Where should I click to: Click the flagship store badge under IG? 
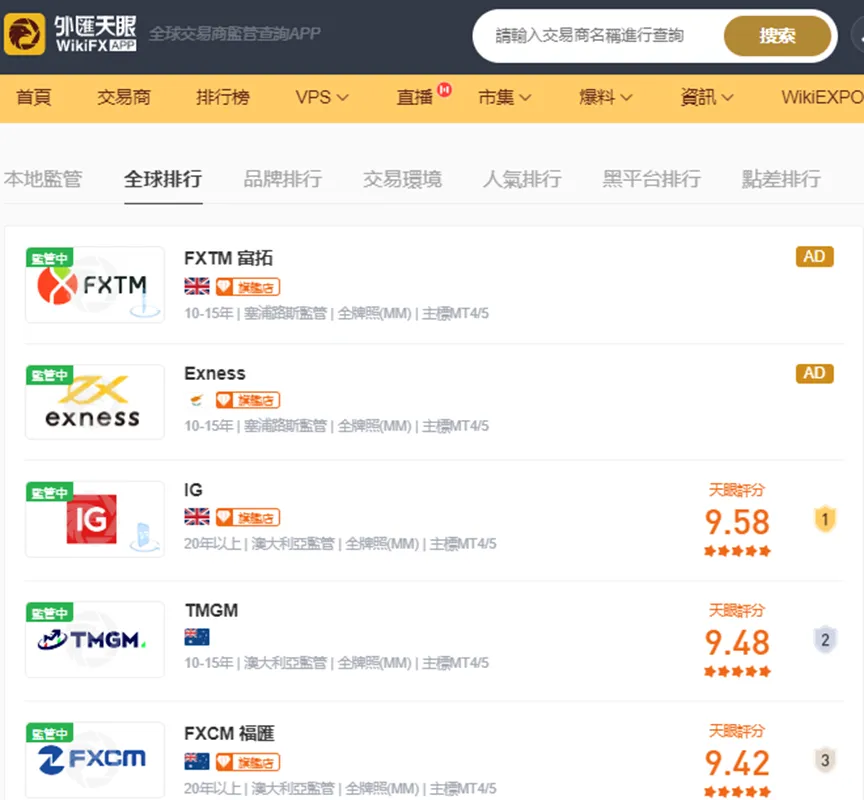coord(248,517)
